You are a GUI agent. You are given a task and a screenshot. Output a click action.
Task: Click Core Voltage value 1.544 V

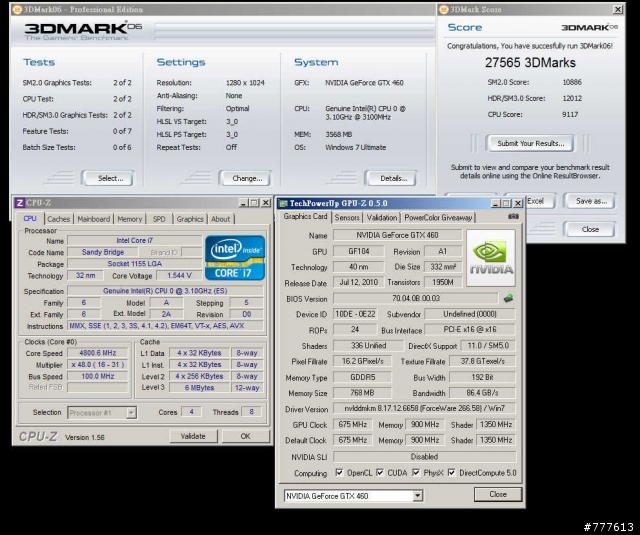pyautogui.click(x=179, y=275)
